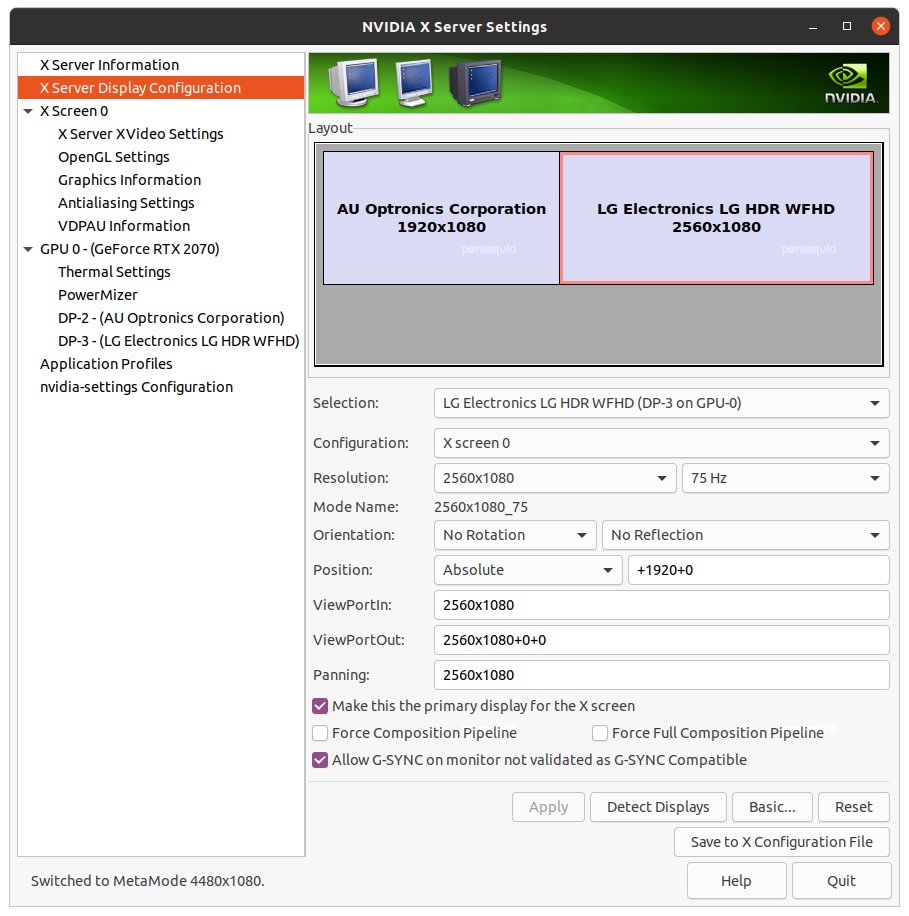Click the Panning field
Screen dimensions: 909x916
coord(661,675)
